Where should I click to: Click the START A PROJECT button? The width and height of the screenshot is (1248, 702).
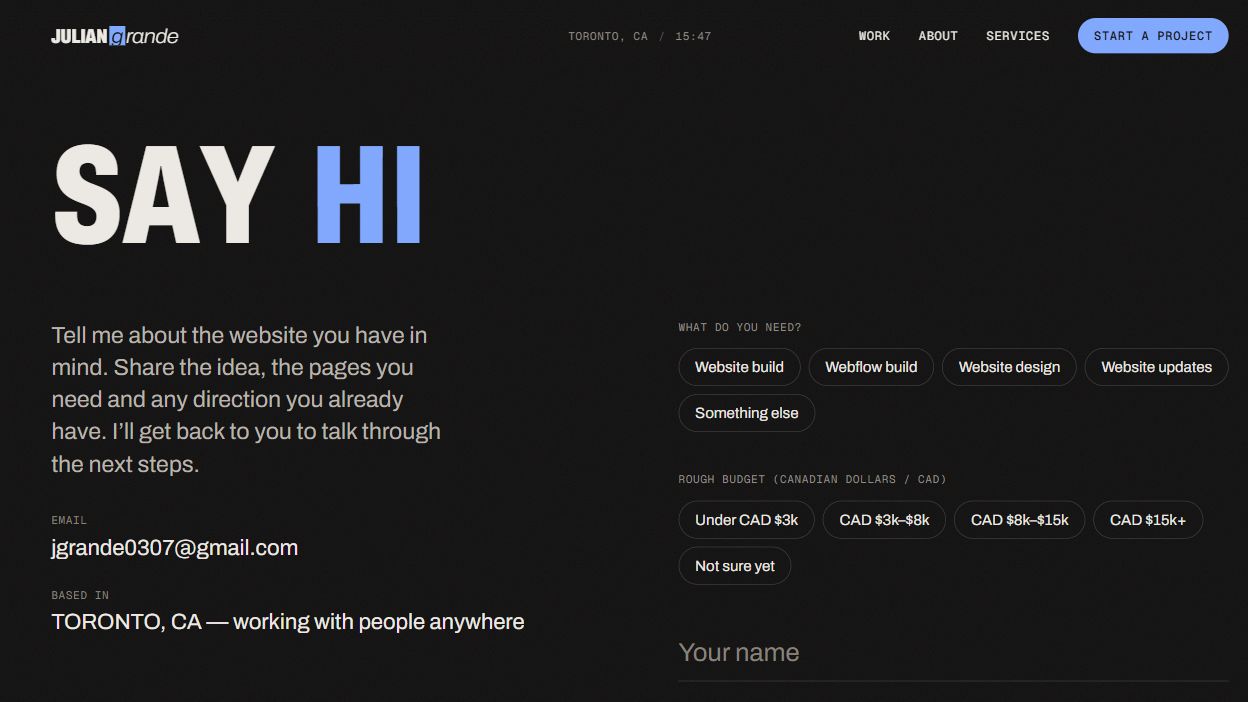[1153, 36]
